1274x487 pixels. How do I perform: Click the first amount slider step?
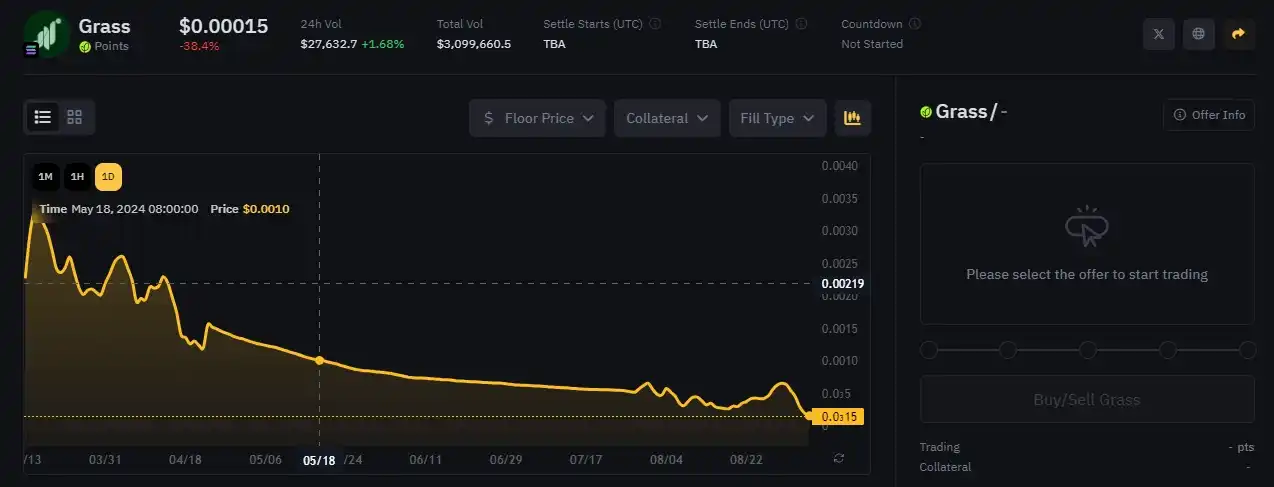pos(929,350)
